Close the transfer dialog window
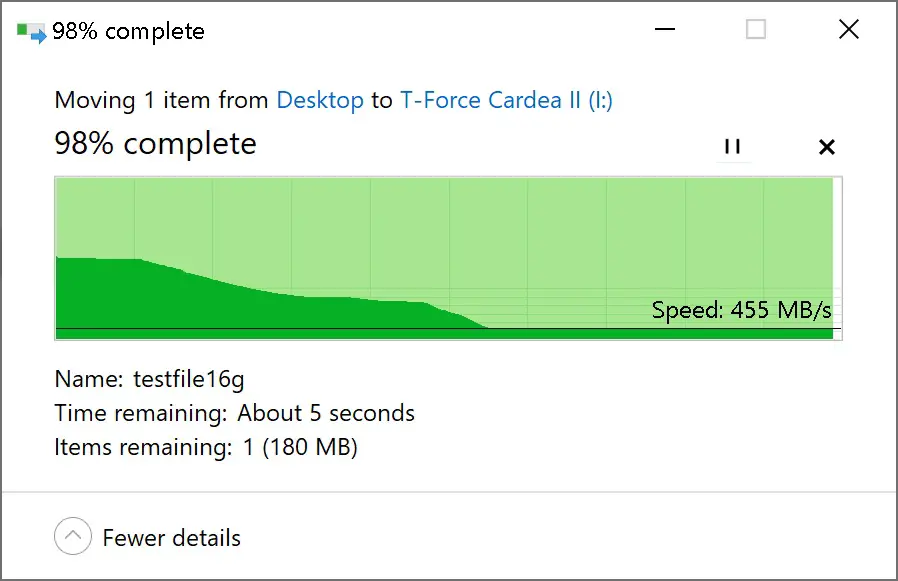The height and width of the screenshot is (581, 898). tap(849, 29)
